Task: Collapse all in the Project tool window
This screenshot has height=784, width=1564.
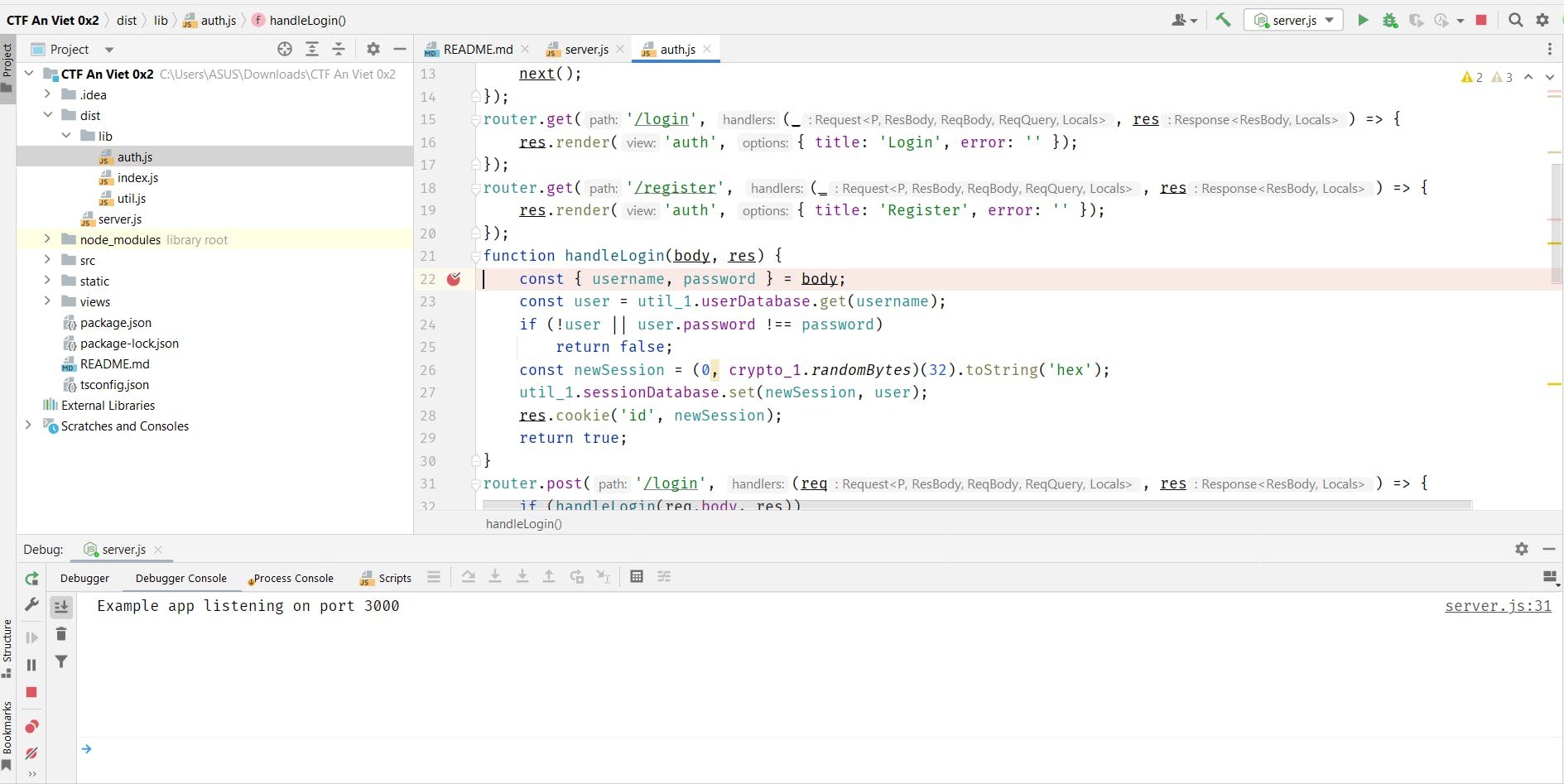Action: tap(339, 49)
